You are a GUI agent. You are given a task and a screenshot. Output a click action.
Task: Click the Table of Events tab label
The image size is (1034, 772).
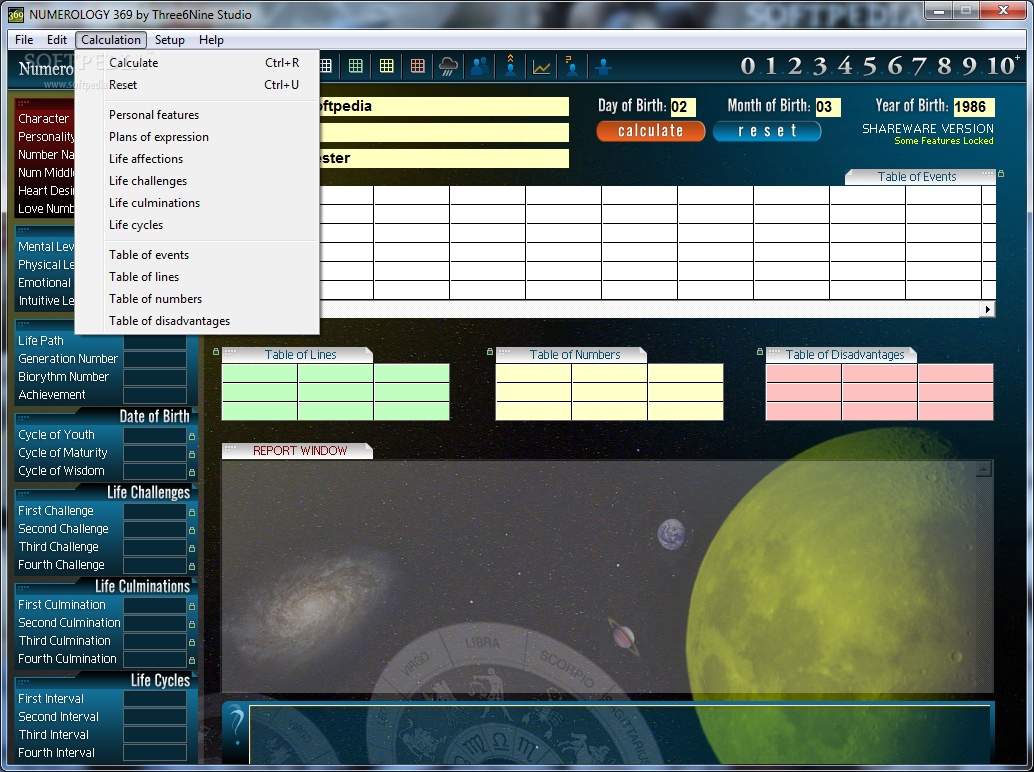coord(917,177)
